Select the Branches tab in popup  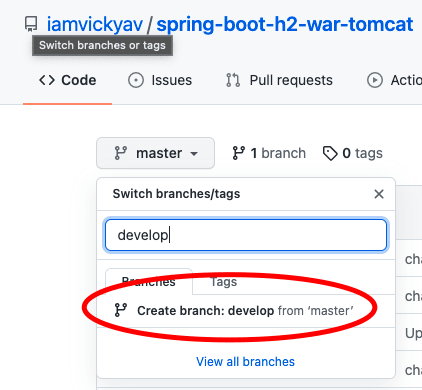click(x=149, y=282)
